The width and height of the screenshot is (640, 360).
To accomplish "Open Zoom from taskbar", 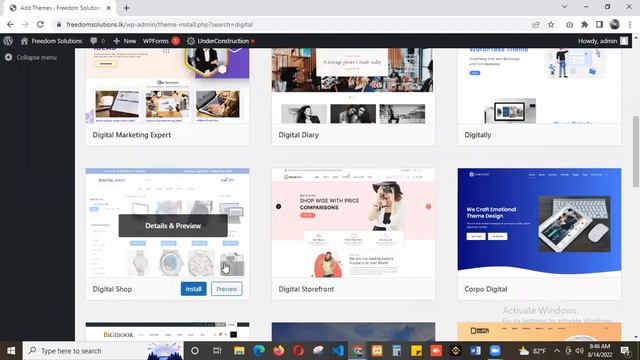I will pyautogui.click(x=495, y=351).
